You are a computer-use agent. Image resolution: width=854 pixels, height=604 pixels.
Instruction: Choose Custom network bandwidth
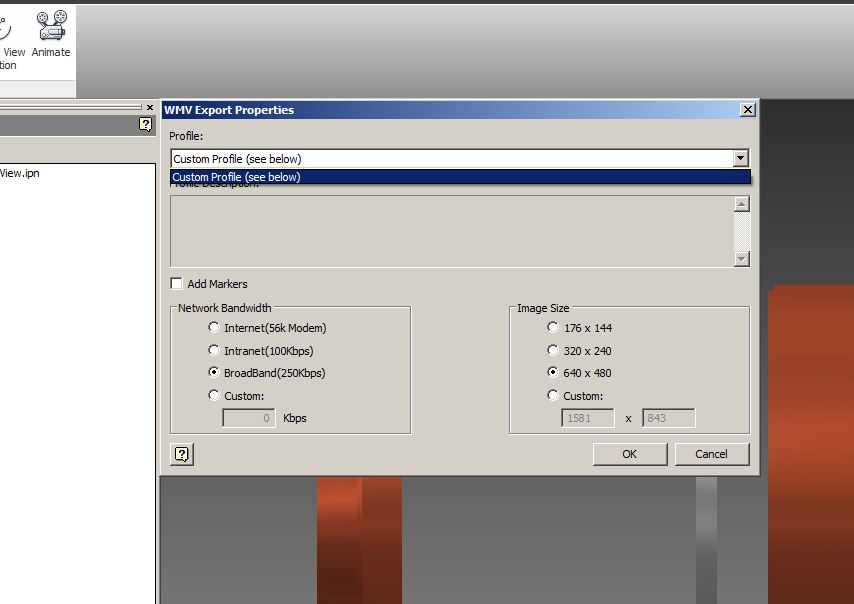[x=213, y=394]
